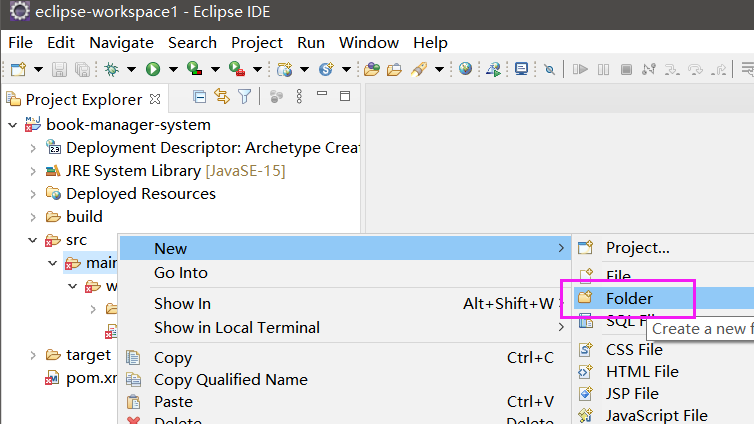This screenshot has height=424, width=754.
Task: Open the Debug configurations dropdown arrow
Action: (131, 70)
